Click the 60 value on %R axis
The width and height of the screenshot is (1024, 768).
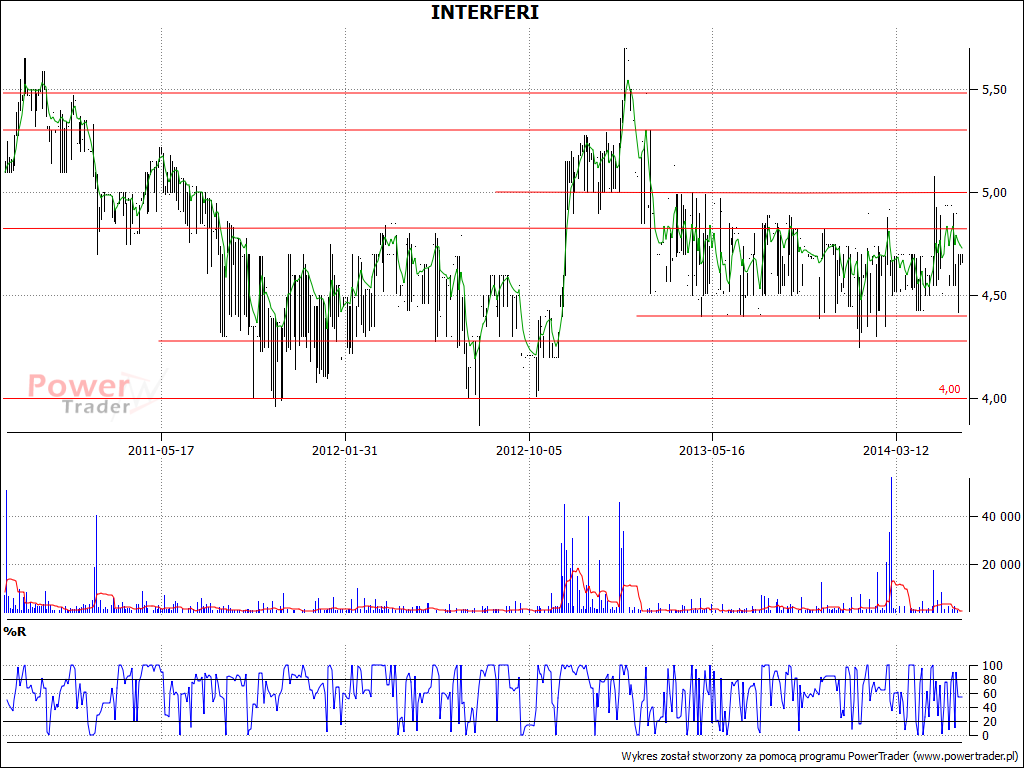(989, 694)
